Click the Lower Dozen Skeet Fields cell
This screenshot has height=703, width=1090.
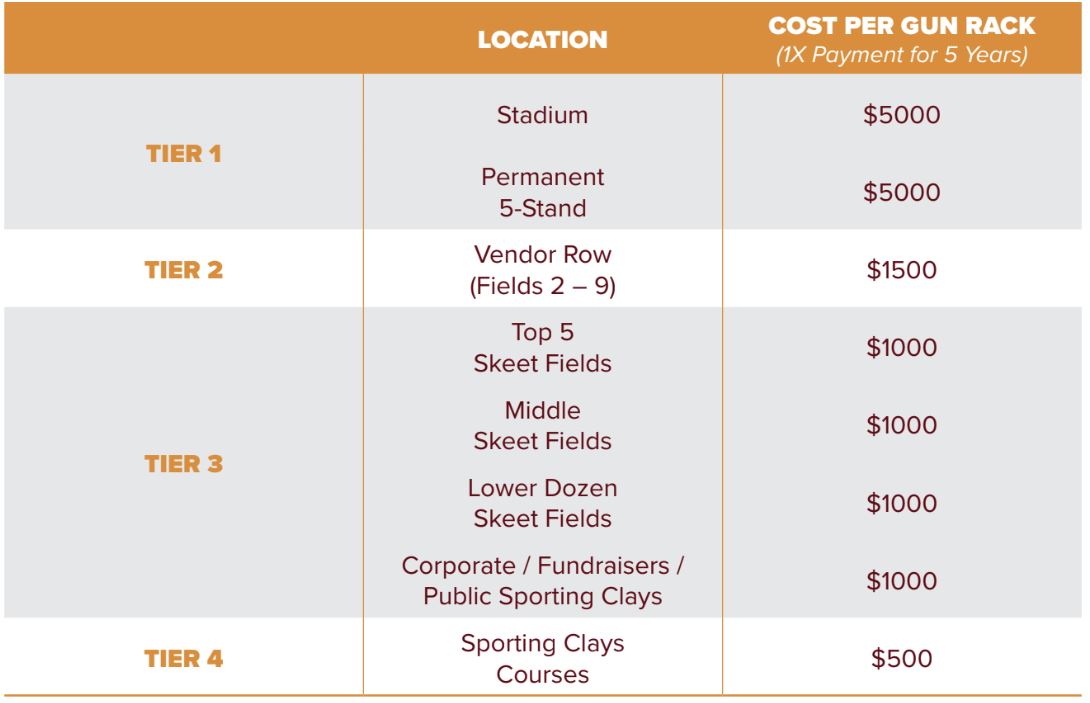pyautogui.click(x=542, y=503)
